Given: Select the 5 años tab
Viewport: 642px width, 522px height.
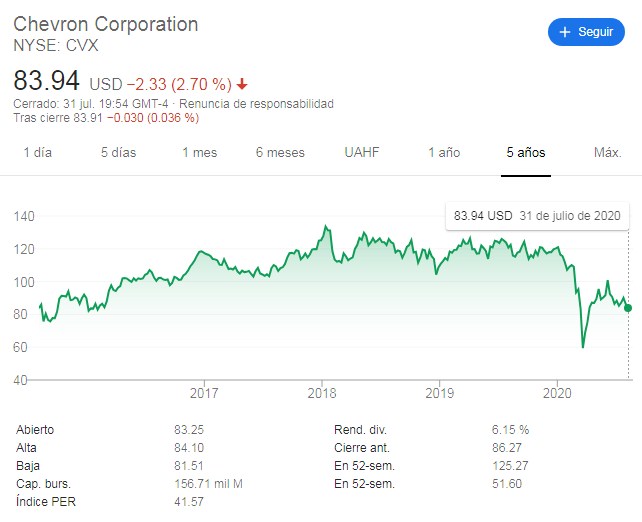Looking at the screenshot, I should (x=525, y=153).
